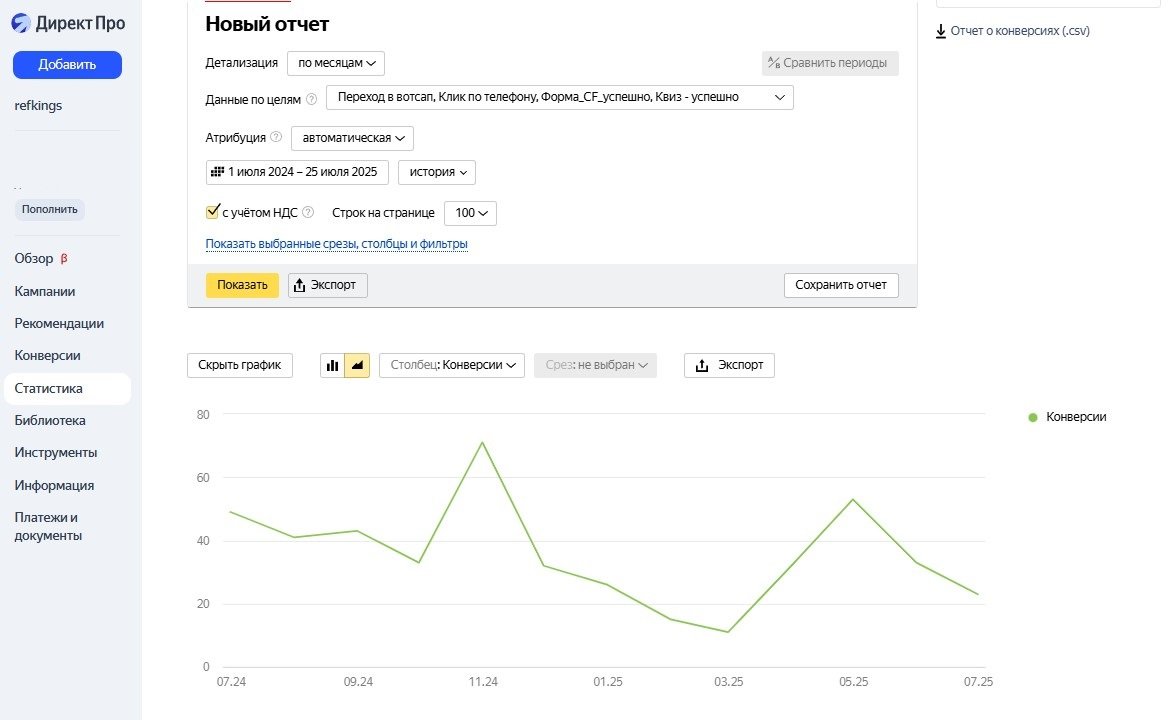Click help icon next to Атрибуция
Image resolution: width=1171 pixels, height=720 pixels.
(x=276, y=138)
